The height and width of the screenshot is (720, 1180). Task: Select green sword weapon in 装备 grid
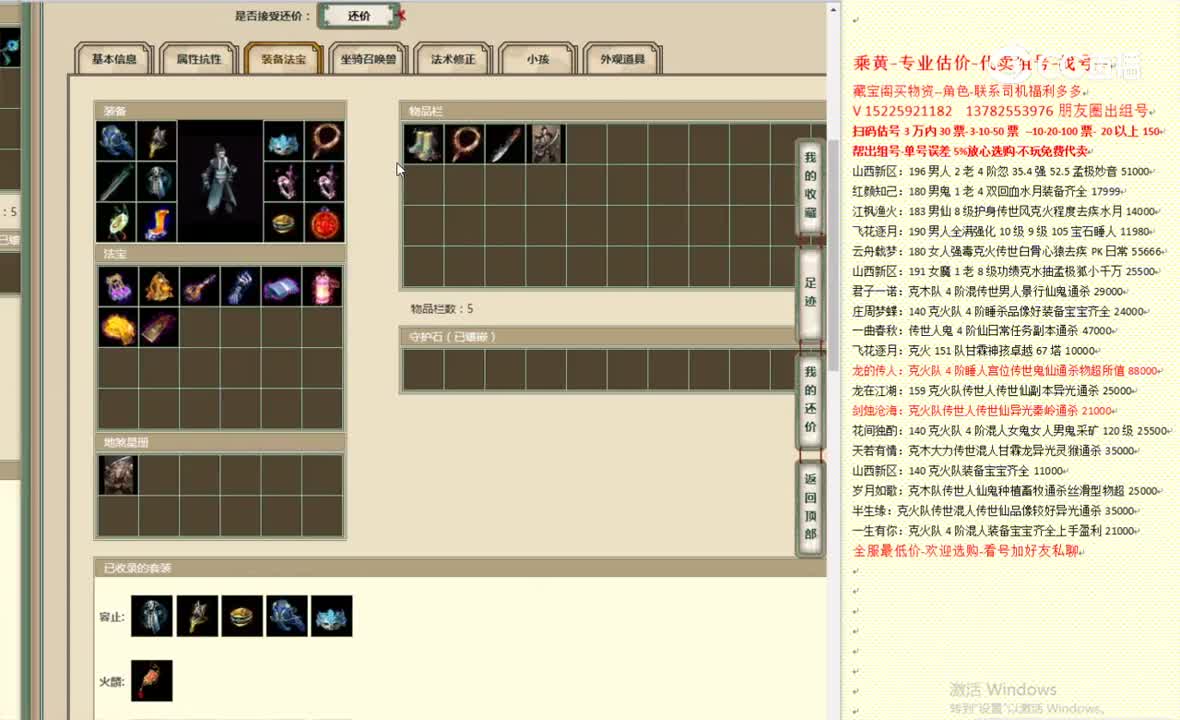(116, 181)
